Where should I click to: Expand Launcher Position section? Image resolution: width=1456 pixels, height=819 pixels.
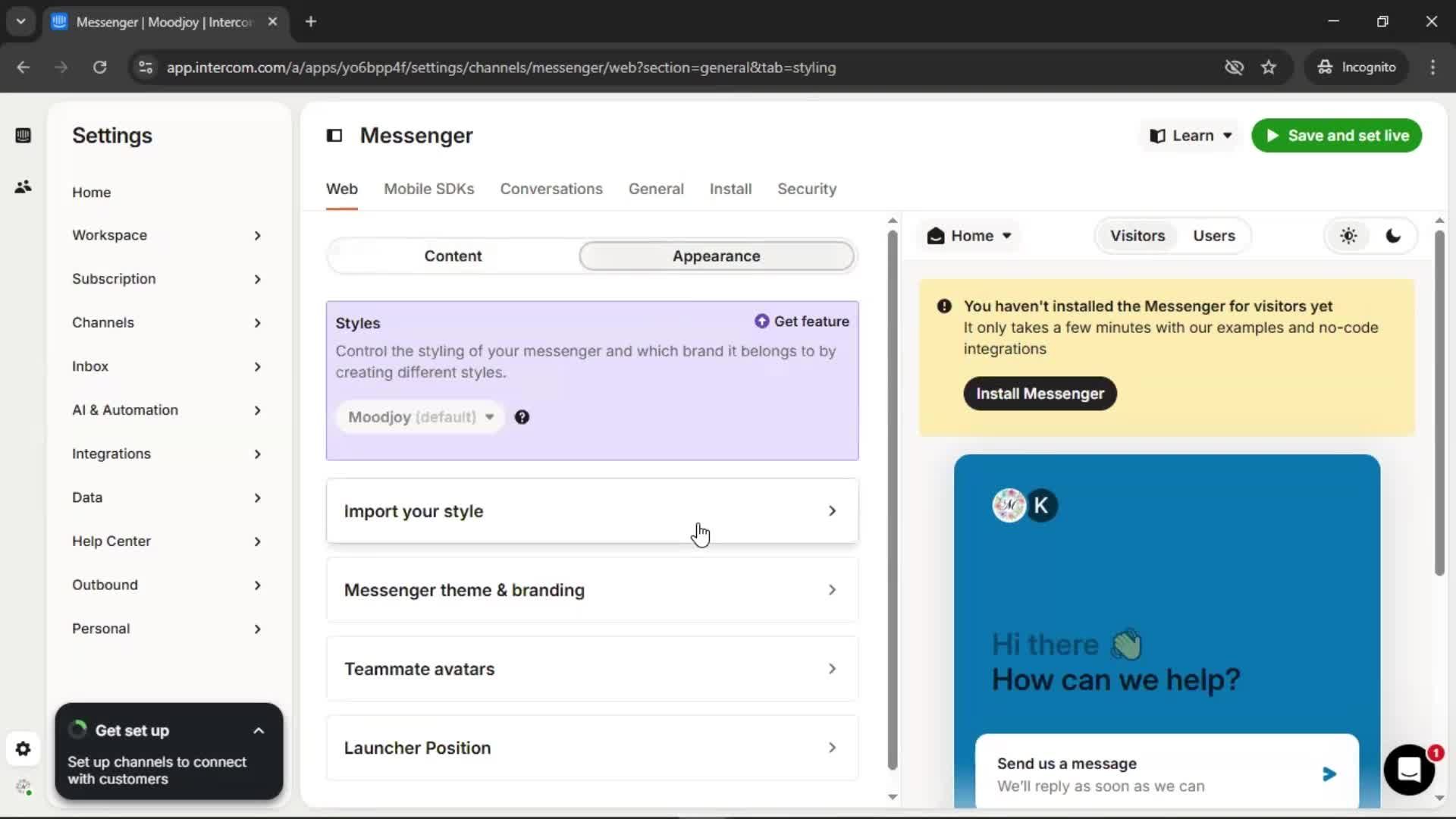pos(592,748)
